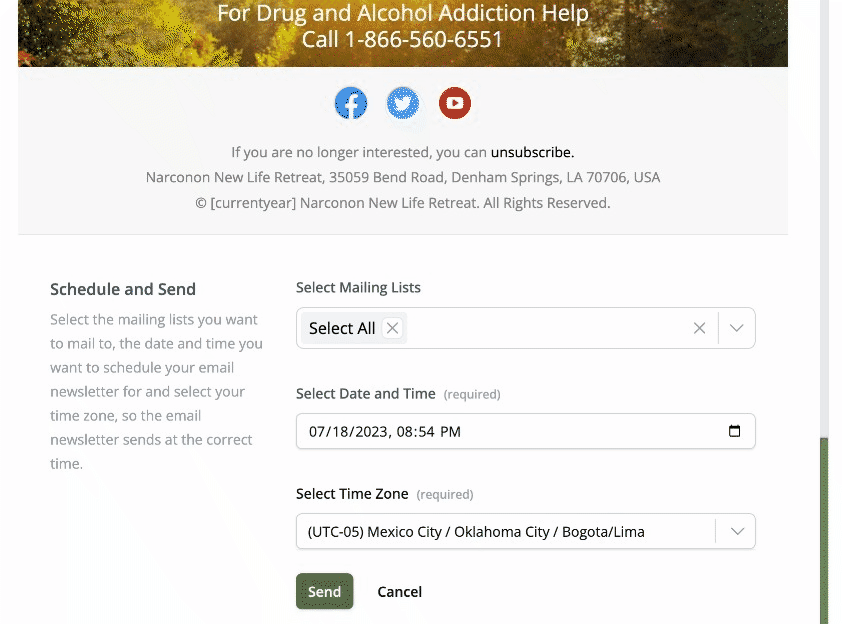Expand the time zone dropdown chevron
This screenshot has height=624, width=842.
pos(737,532)
